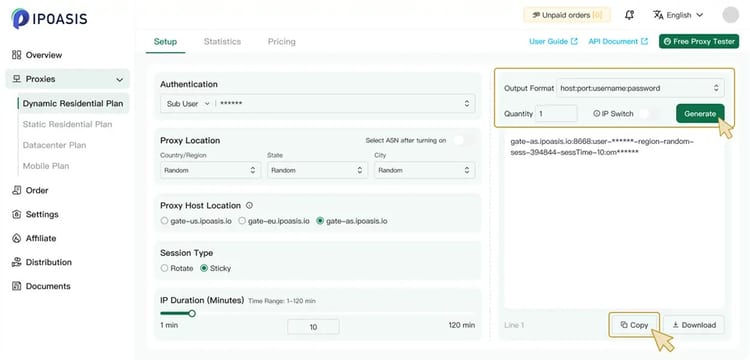750x360 pixels.
Task: Click the Order icon in sidebar
Action: click(17, 190)
